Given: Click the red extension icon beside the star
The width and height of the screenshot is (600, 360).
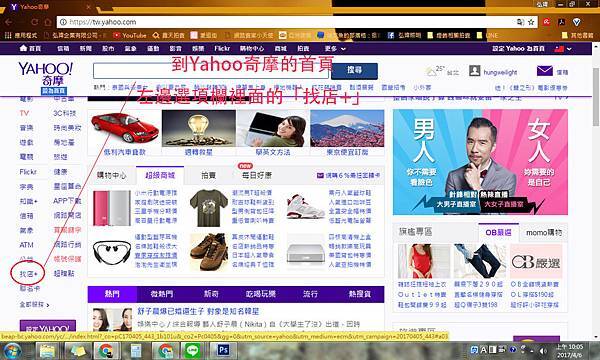Looking at the screenshot, I should [546, 22].
